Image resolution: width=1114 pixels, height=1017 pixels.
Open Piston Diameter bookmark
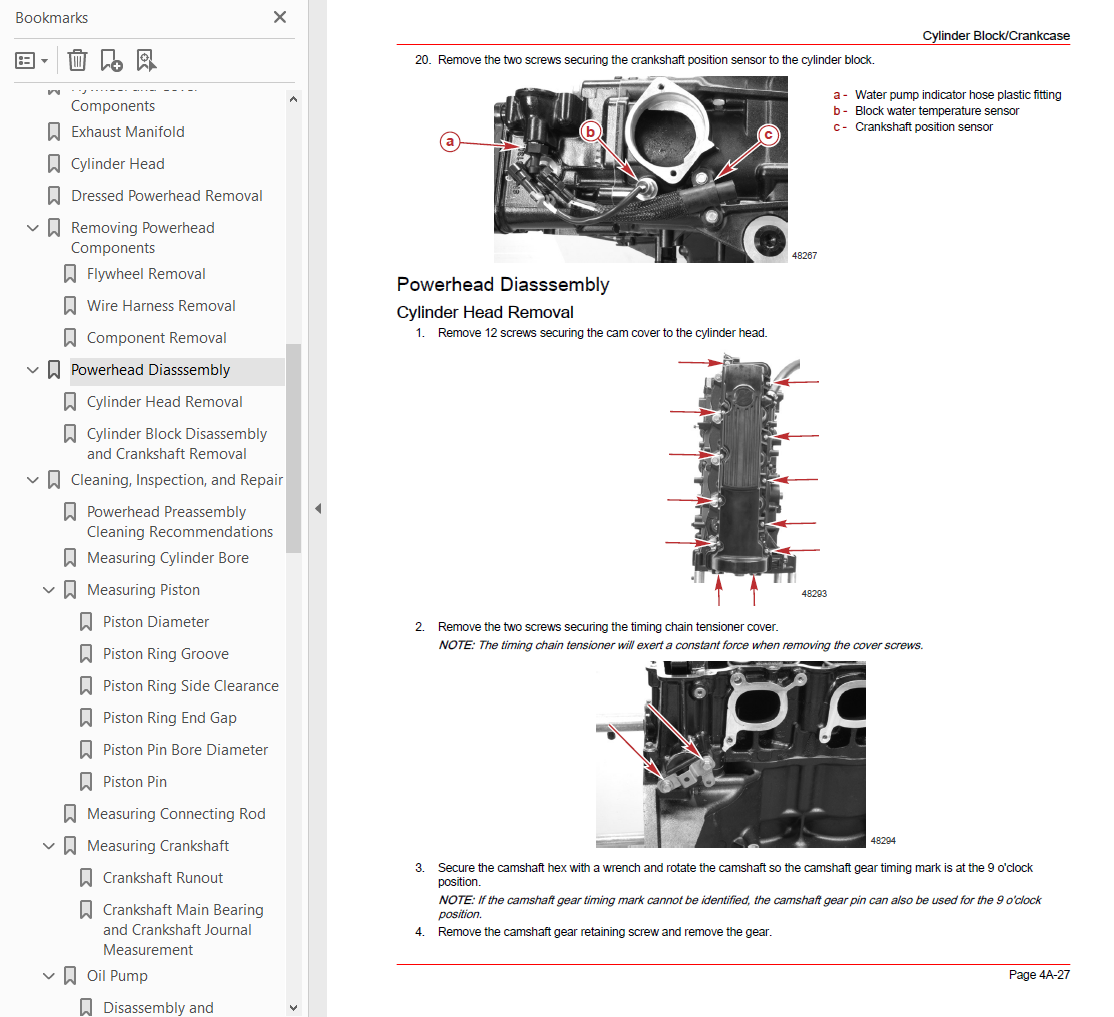(x=156, y=622)
